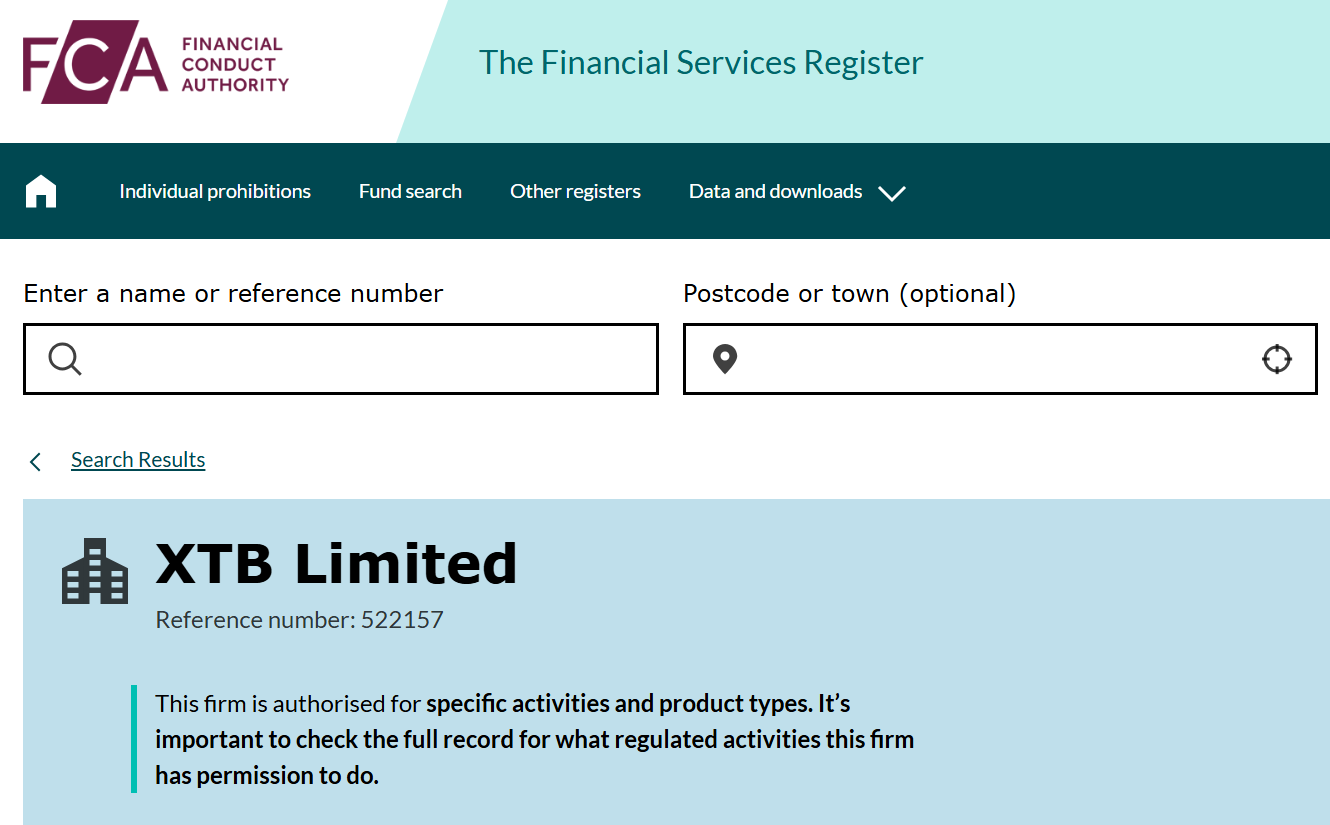Go to the home page icon
The height and width of the screenshot is (825, 1330).
[x=41, y=191]
